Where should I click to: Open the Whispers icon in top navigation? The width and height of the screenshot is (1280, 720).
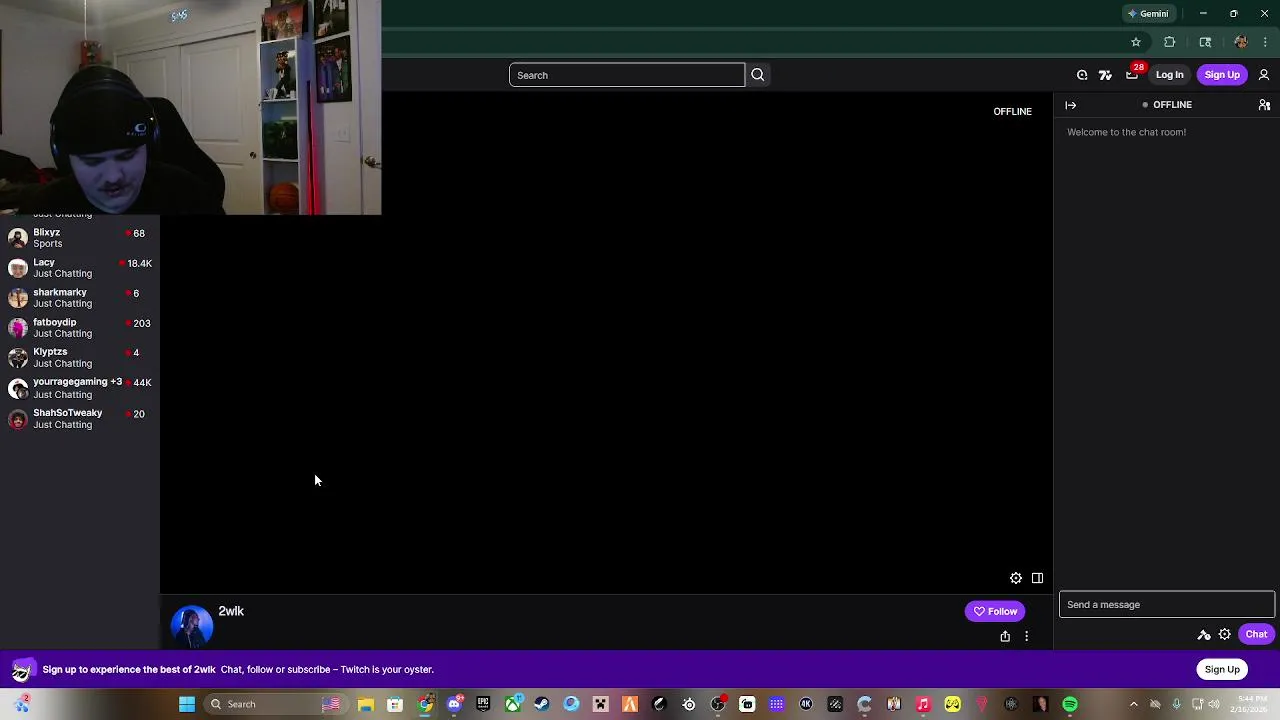tap(1082, 75)
